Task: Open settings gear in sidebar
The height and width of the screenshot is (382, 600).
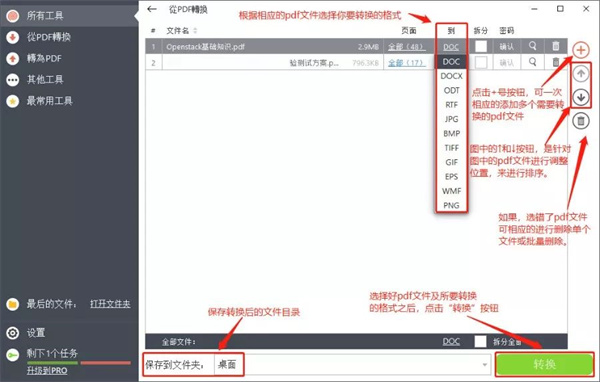Action: pyautogui.click(x=13, y=333)
